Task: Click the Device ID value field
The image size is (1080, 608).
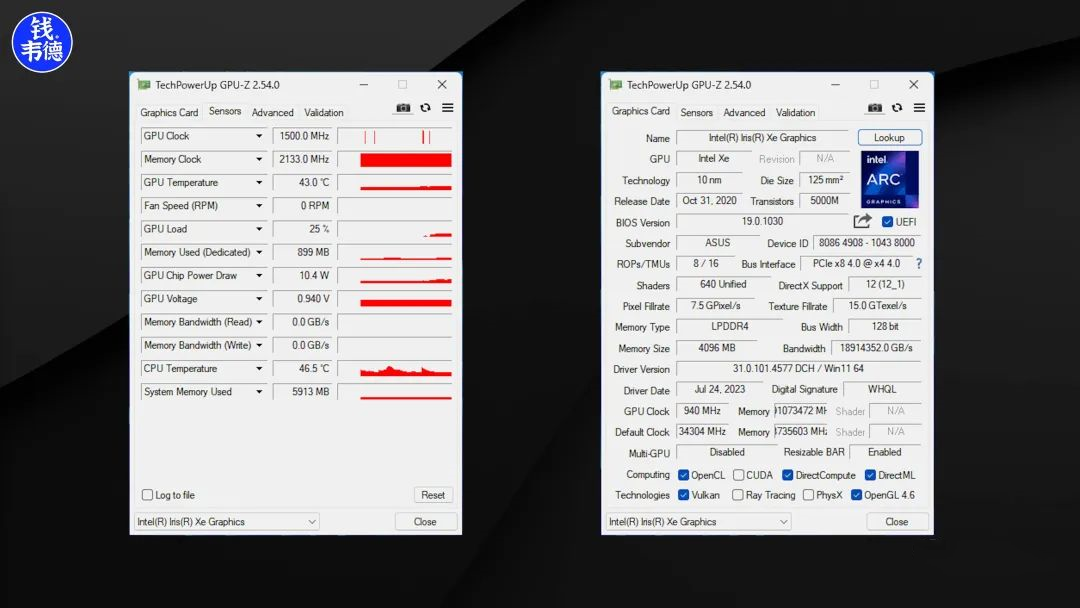Action: tap(866, 243)
